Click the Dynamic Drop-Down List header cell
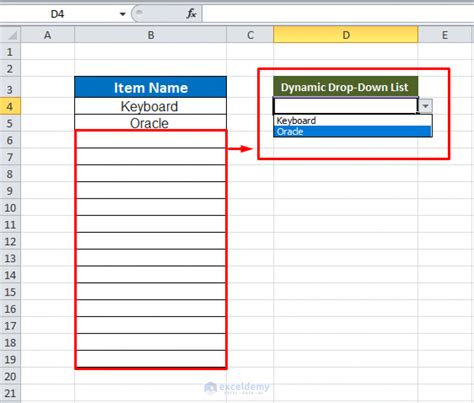 pyautogui.click(x=346, y=87)
